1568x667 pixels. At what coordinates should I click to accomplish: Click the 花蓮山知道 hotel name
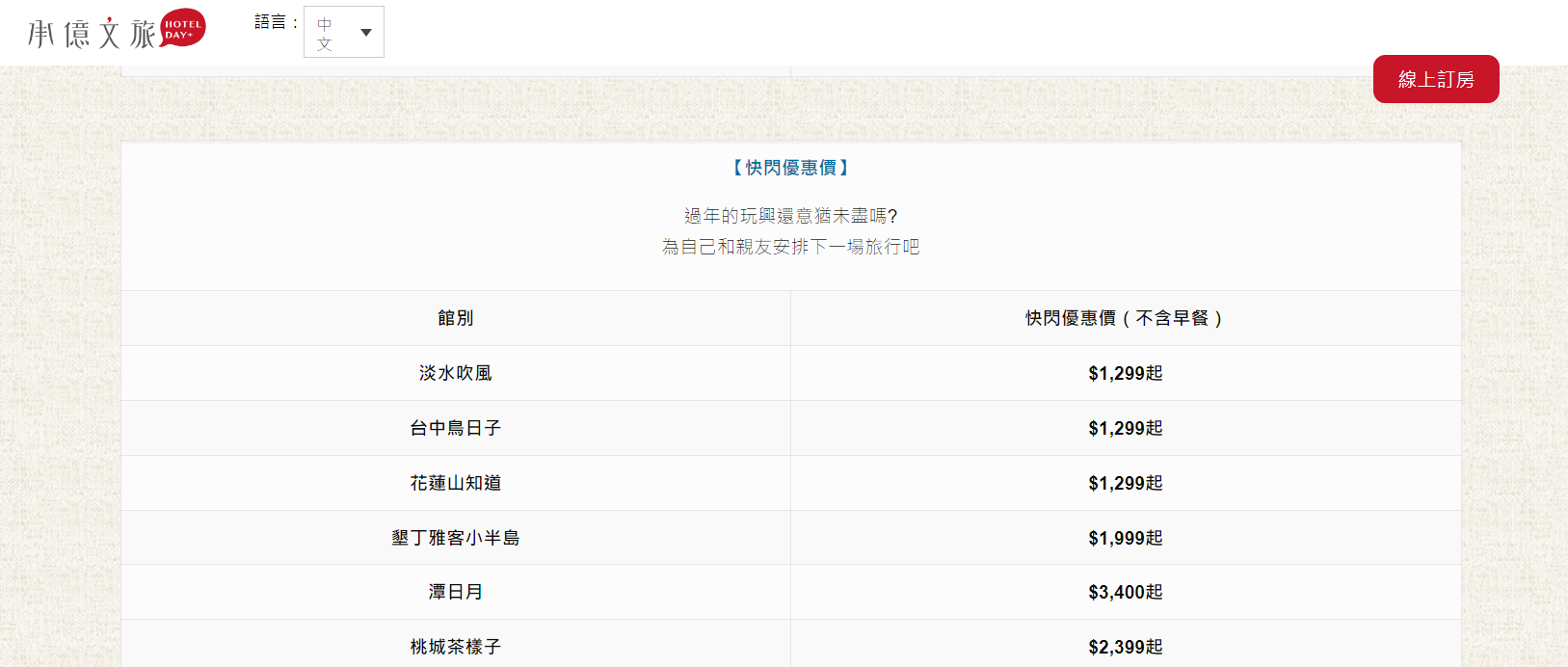(455, 483)
